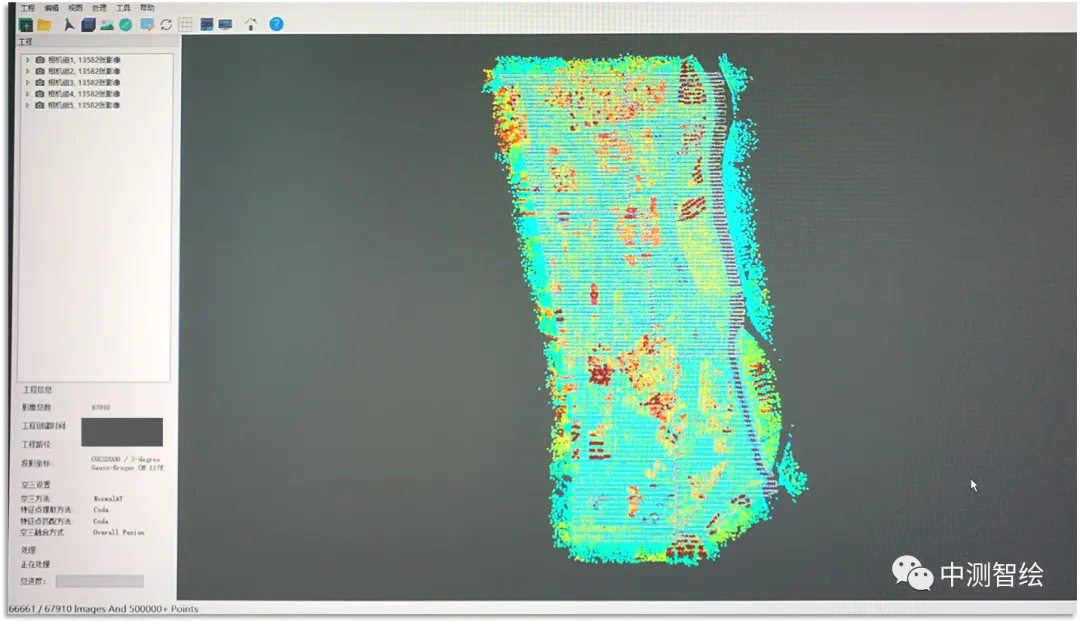The height and width of the screenshot is (623, 1080).
Task: Expand the 相机组3 tree node
Action: click(27, 82)
